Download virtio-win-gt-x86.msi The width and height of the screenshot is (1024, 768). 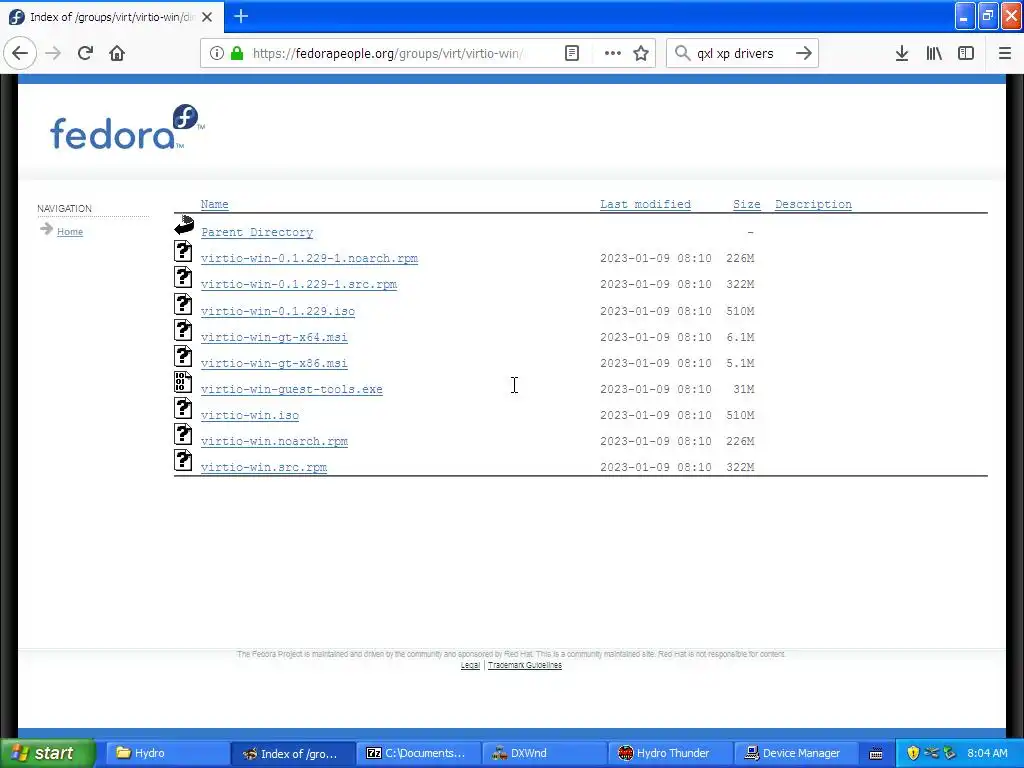[x=274, y=364]
